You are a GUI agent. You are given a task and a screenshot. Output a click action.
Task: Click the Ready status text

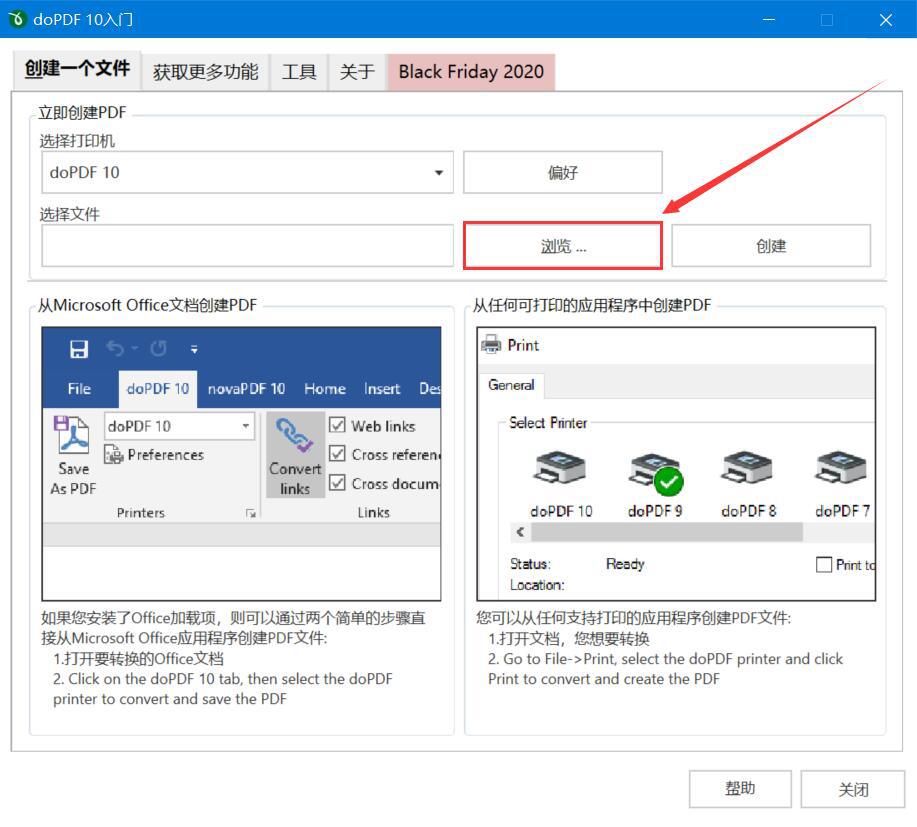625,564
